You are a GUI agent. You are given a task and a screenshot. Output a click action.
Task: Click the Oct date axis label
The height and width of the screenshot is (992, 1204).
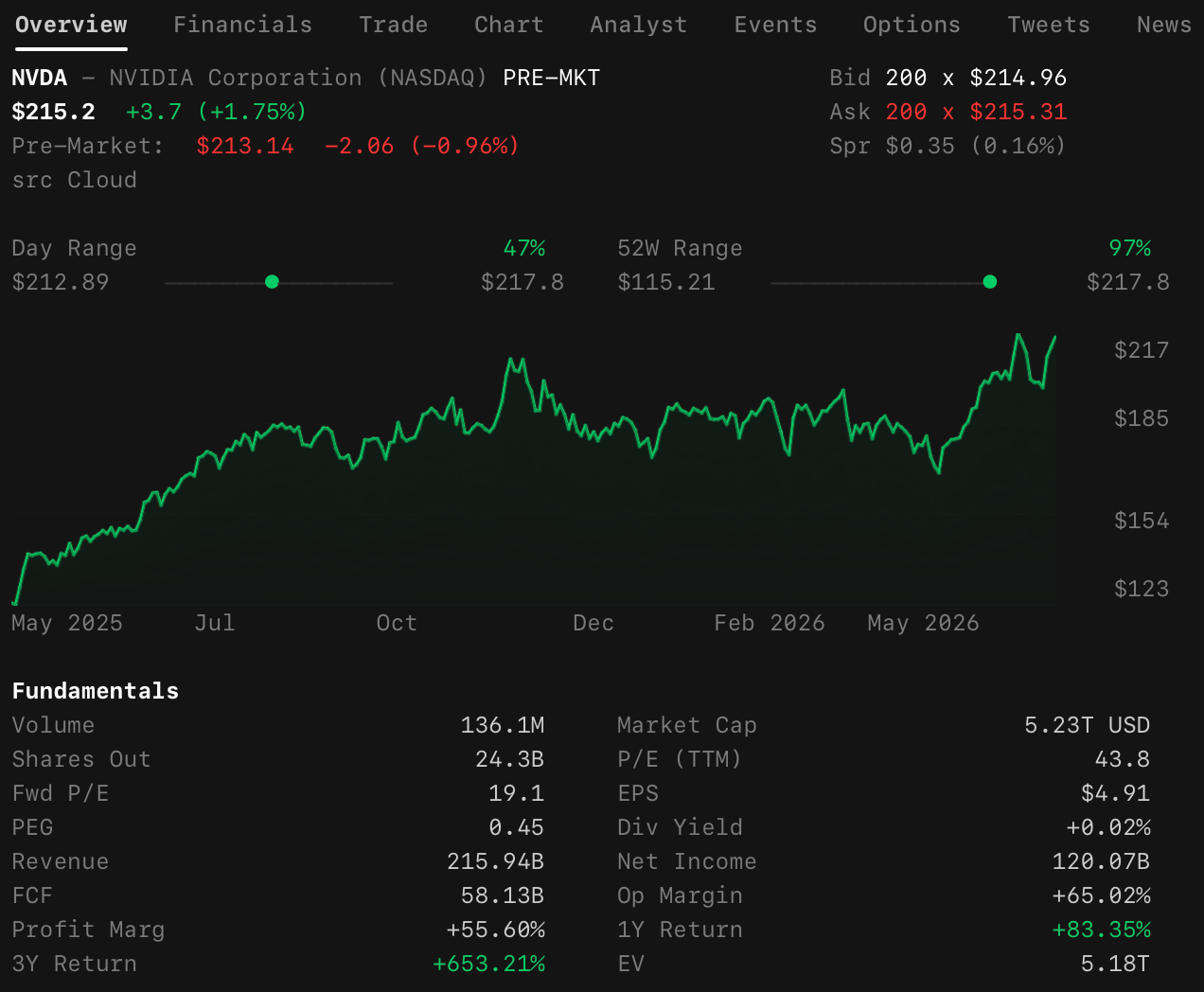pos(397,623)
